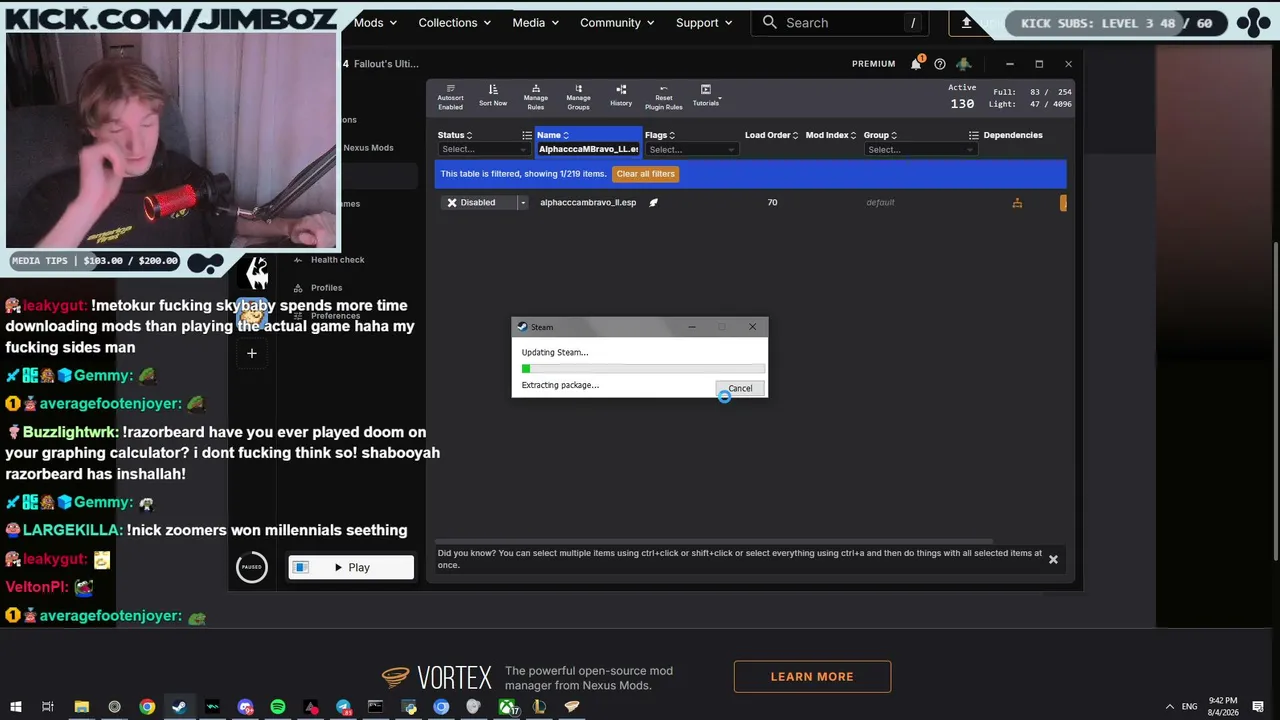Toggle Autosort Enabled in Vortex toolbar
Image resolution: width=1280 pixels, height=720 pixels.
click(450, 96)
